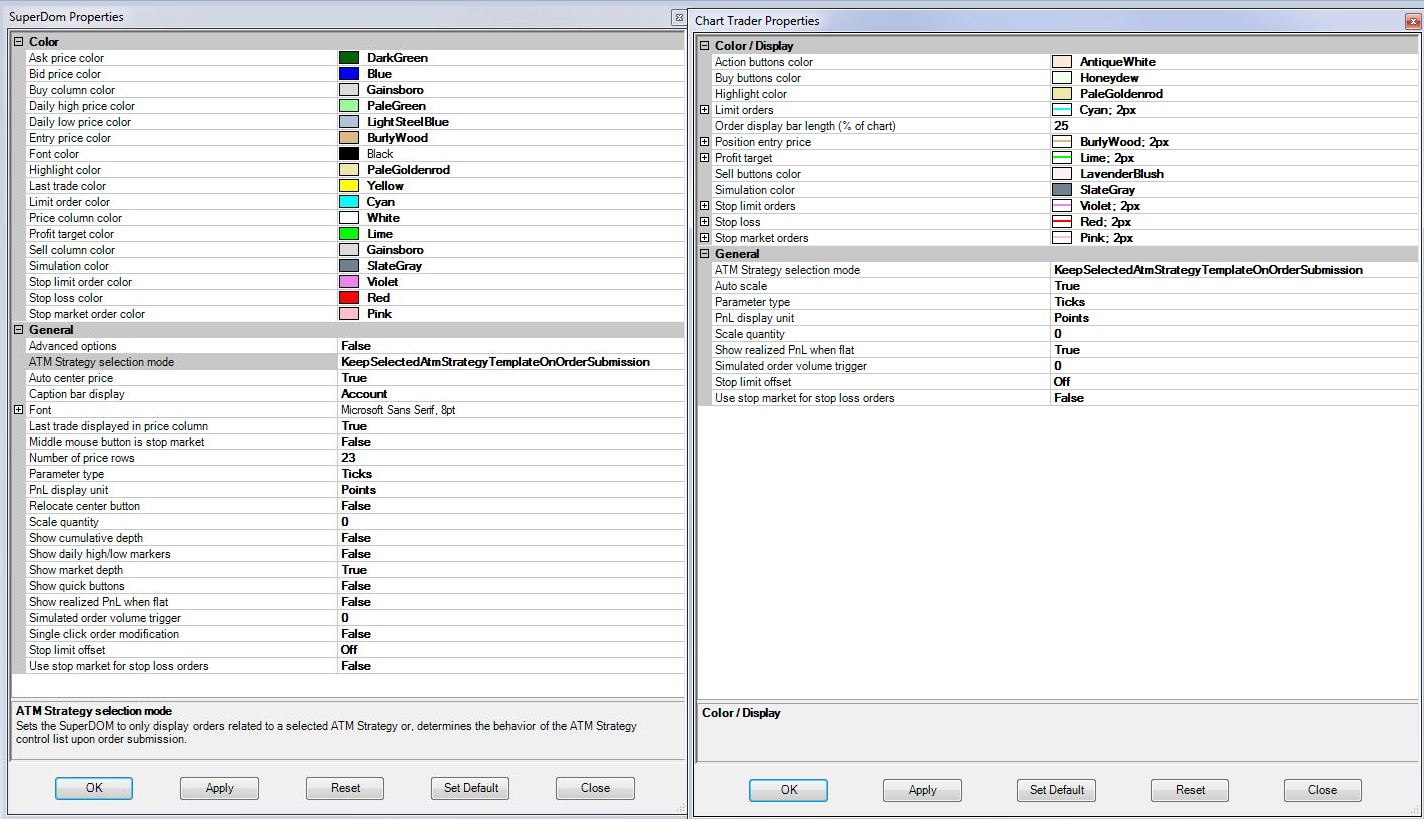Select the Relocate center button property row
Viewport: 1424px width, 819px height.
point(354,506)
